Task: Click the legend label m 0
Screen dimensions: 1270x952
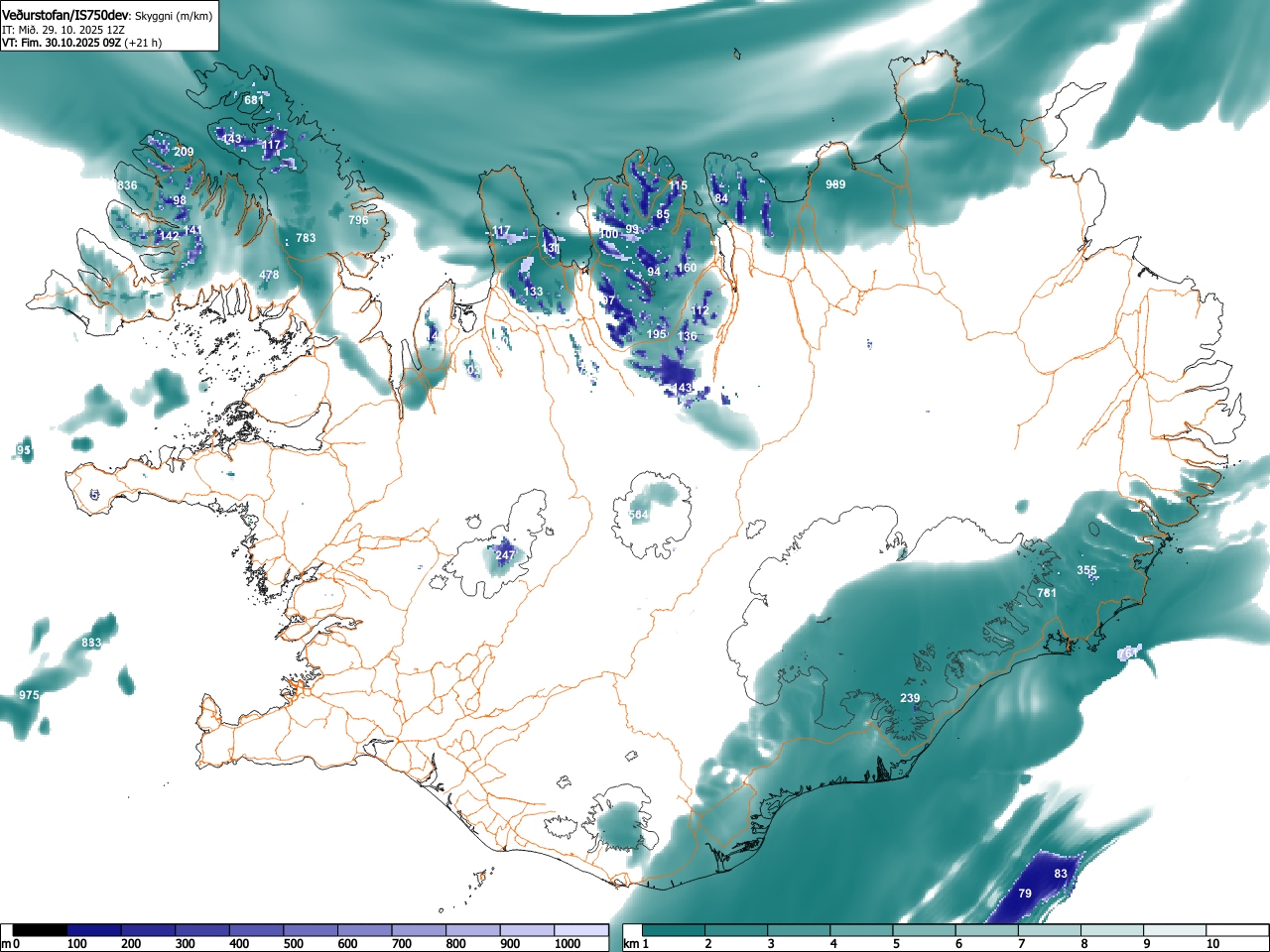Action: pos(10,944)
